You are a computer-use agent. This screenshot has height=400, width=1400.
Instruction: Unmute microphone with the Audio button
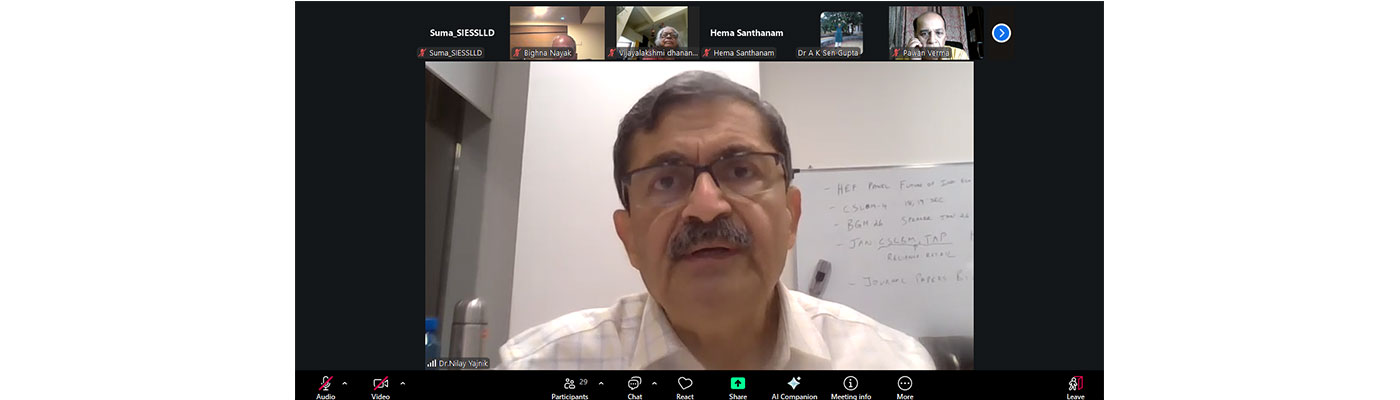[326, 385]
